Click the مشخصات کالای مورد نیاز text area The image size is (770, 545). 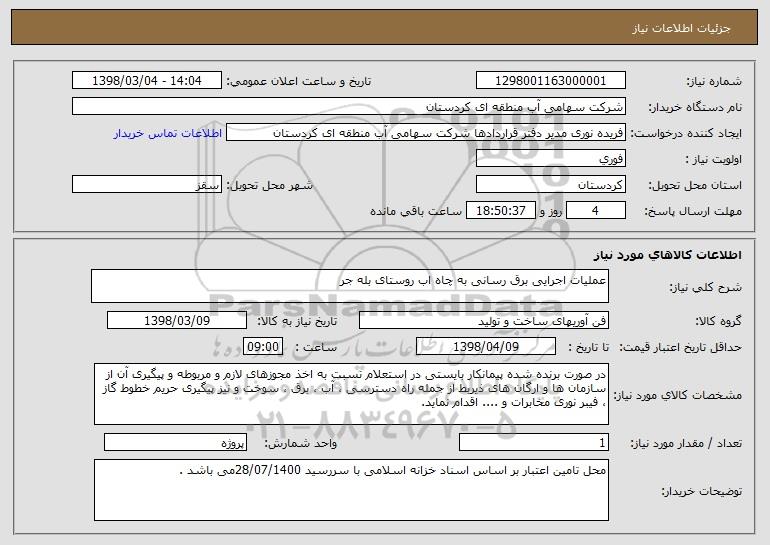pyautogui.click(x=351, y=394)
